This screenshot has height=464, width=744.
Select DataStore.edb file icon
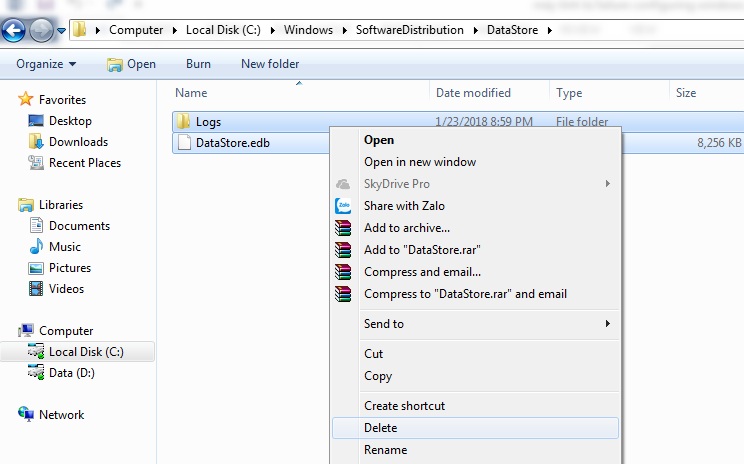pos(184,142)
